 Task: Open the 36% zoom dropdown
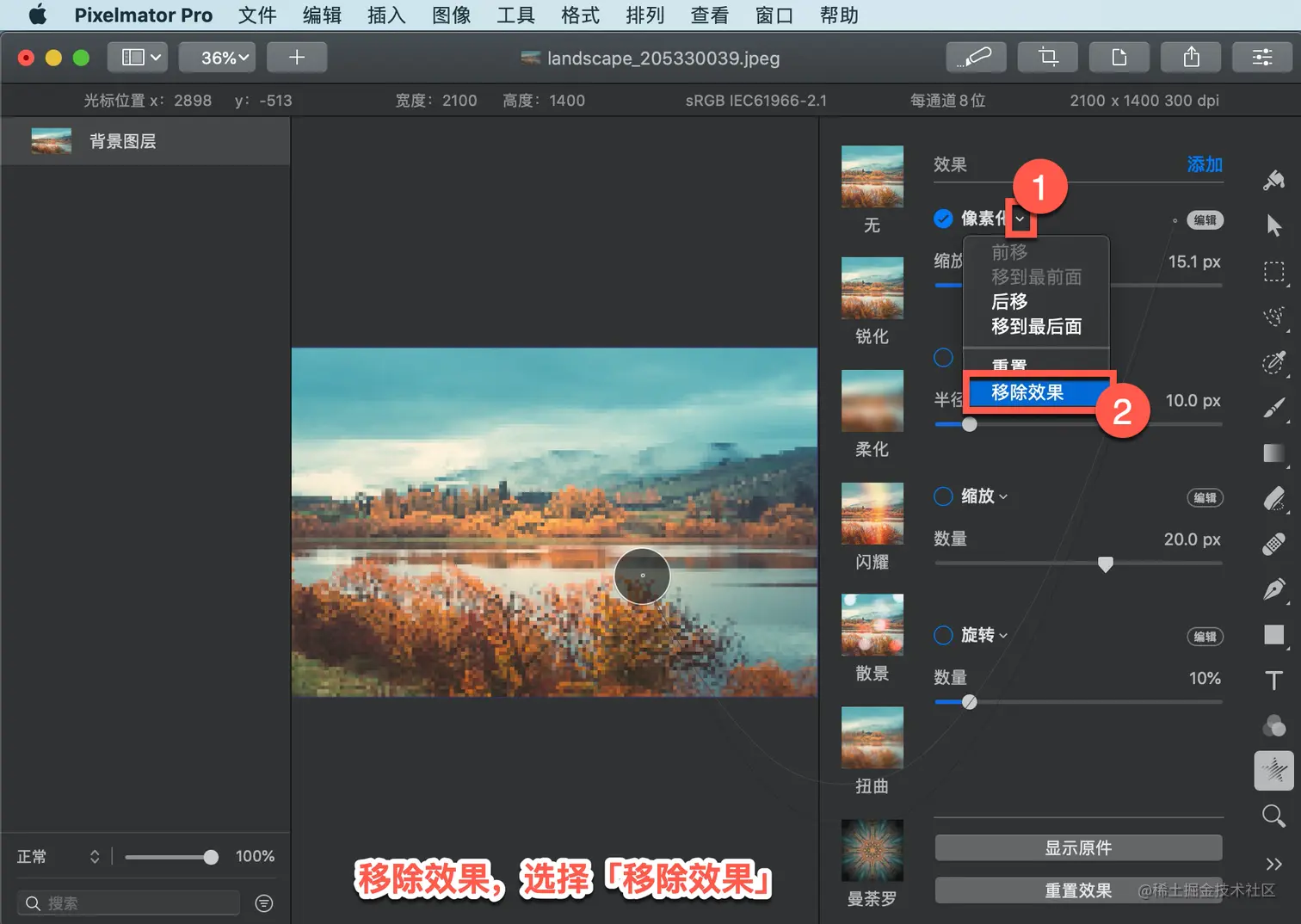pos(217,58)
